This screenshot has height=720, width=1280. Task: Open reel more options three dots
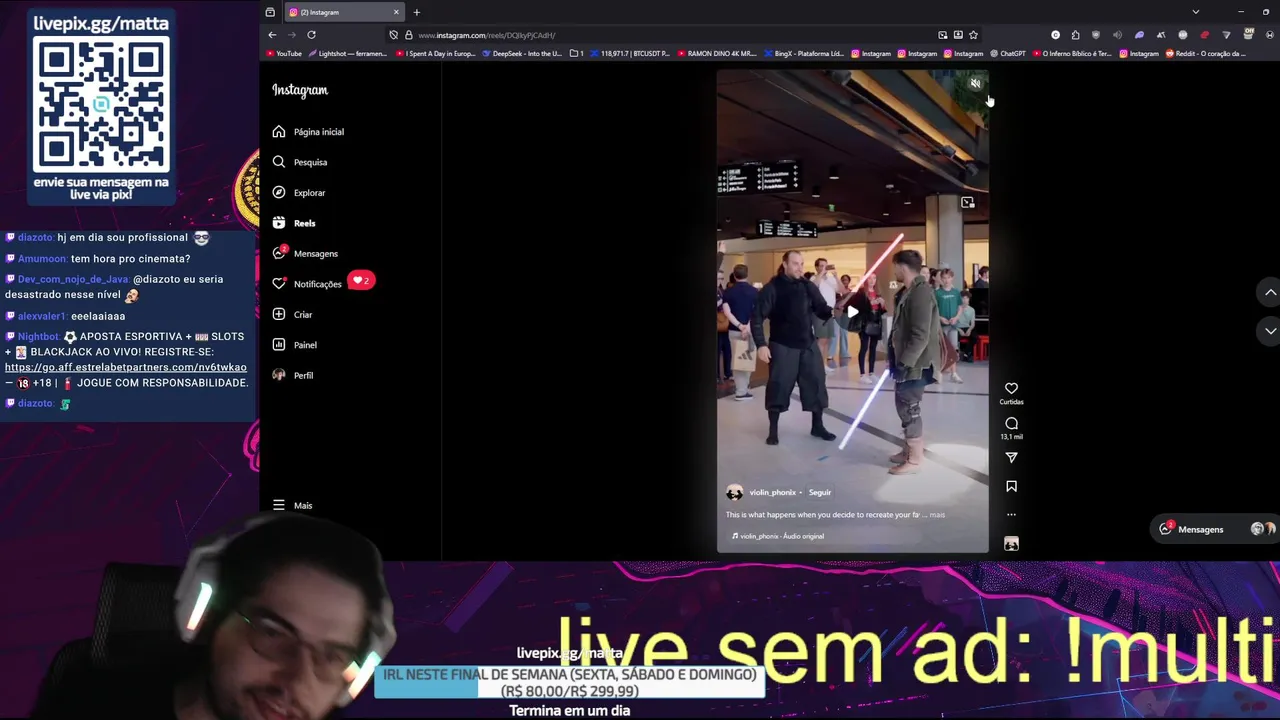tap(1011, 515)
